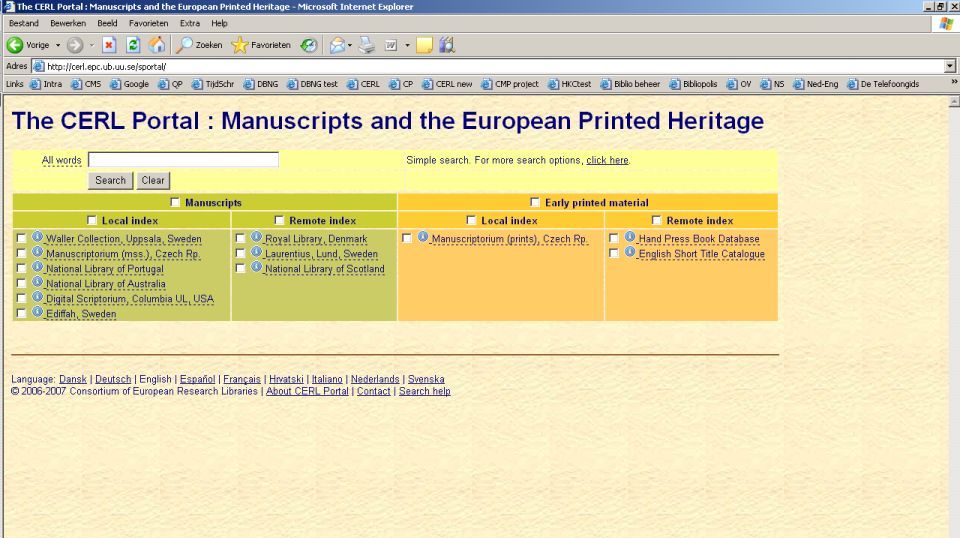Open the Bewerken menu
Image resolution: width=960 pixels, height=538 pixels.
pyautogui.click(x=68, y=23)
